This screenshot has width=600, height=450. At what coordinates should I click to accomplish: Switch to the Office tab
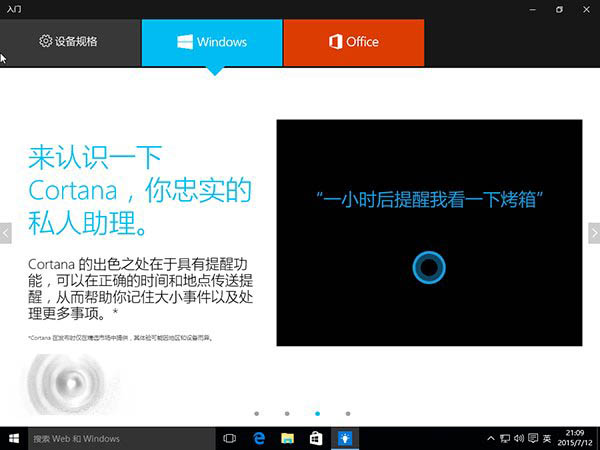click(354, 42)
